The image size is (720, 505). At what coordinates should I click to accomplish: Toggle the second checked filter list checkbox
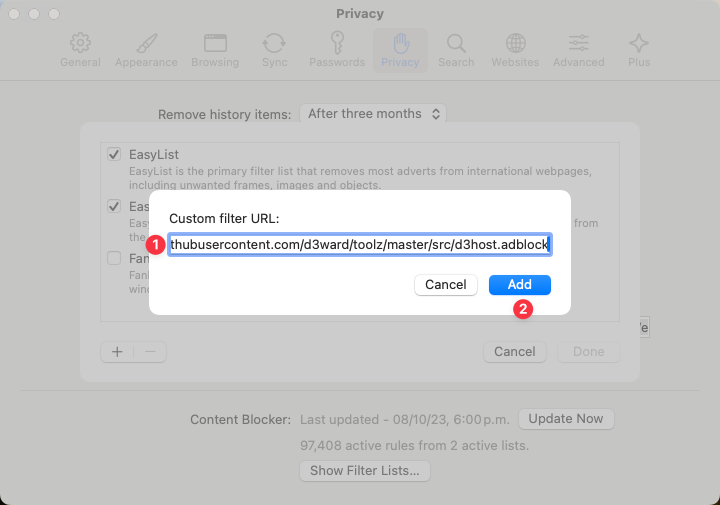coord(114,206)
